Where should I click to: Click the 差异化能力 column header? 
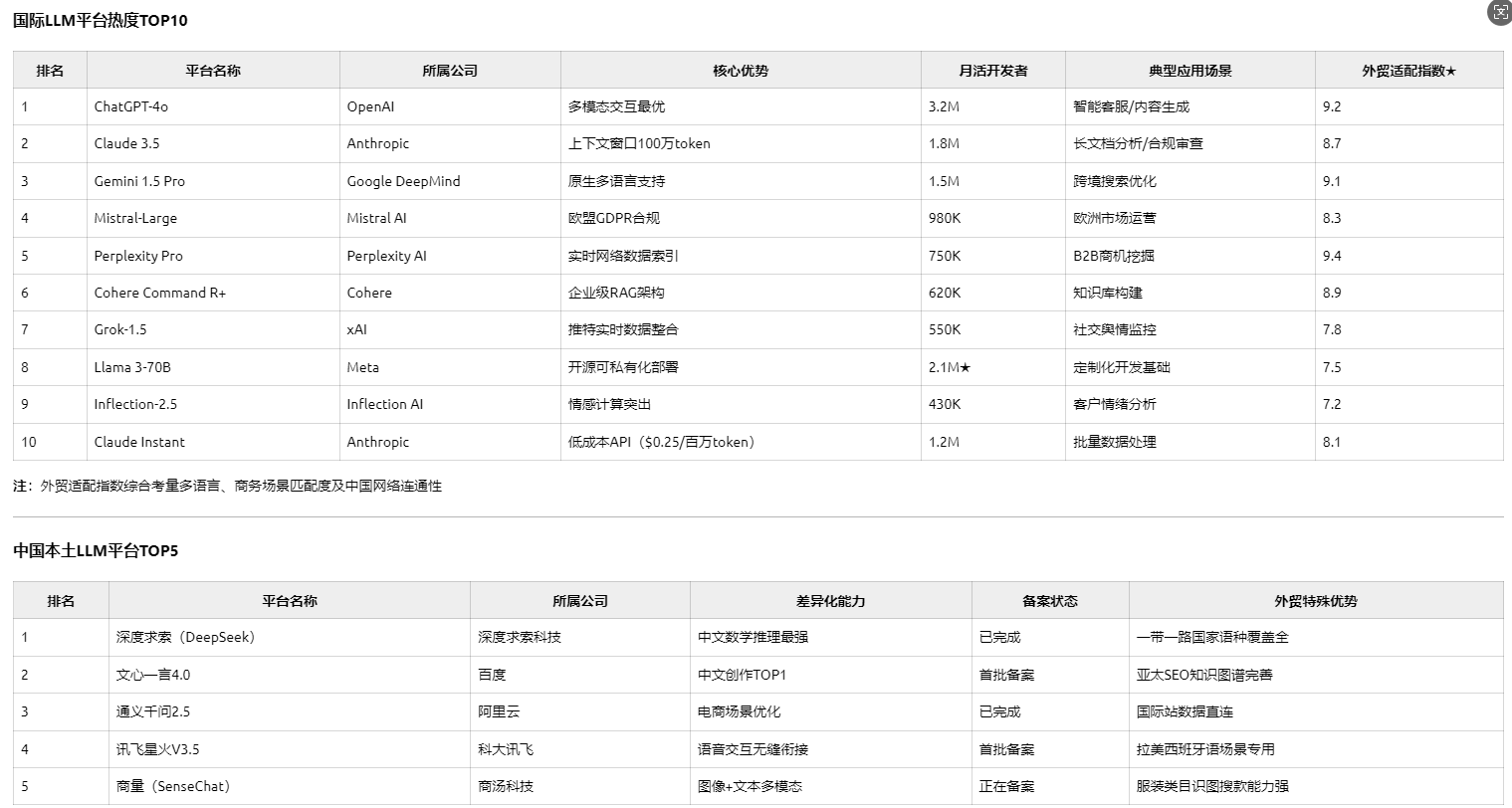point(828,600)
